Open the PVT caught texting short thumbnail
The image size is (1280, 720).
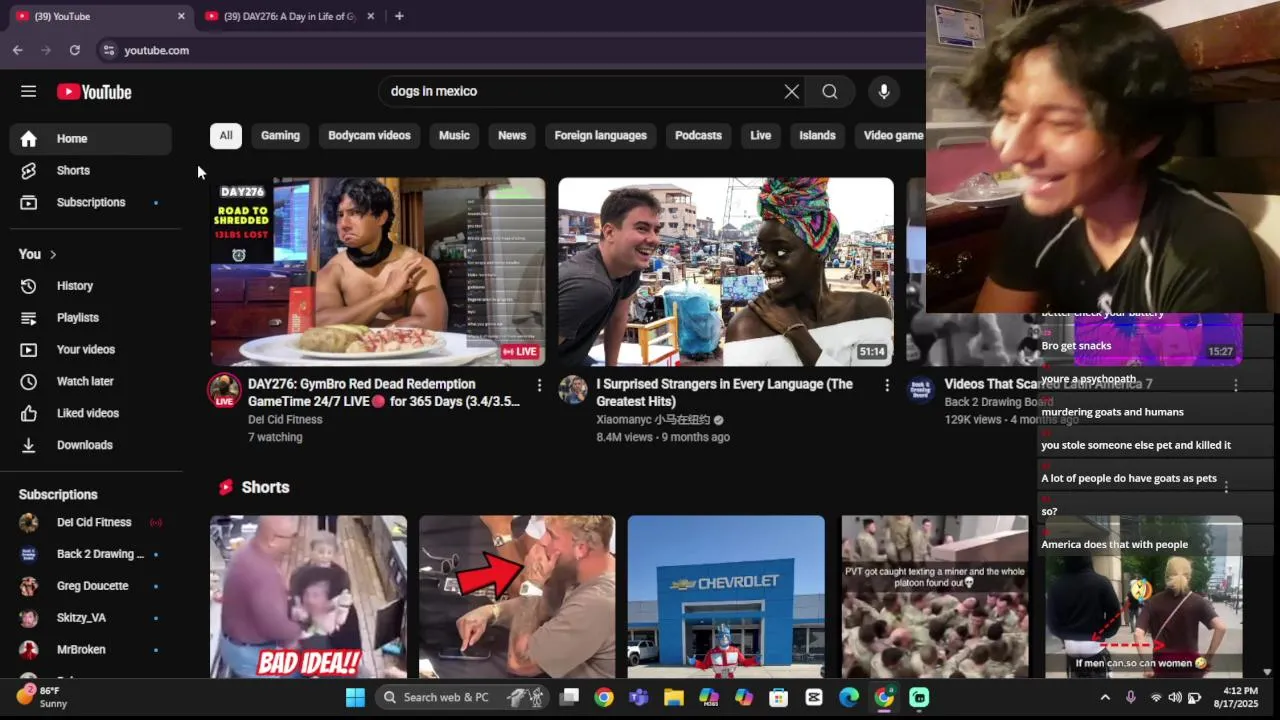[x=935, y=597]
